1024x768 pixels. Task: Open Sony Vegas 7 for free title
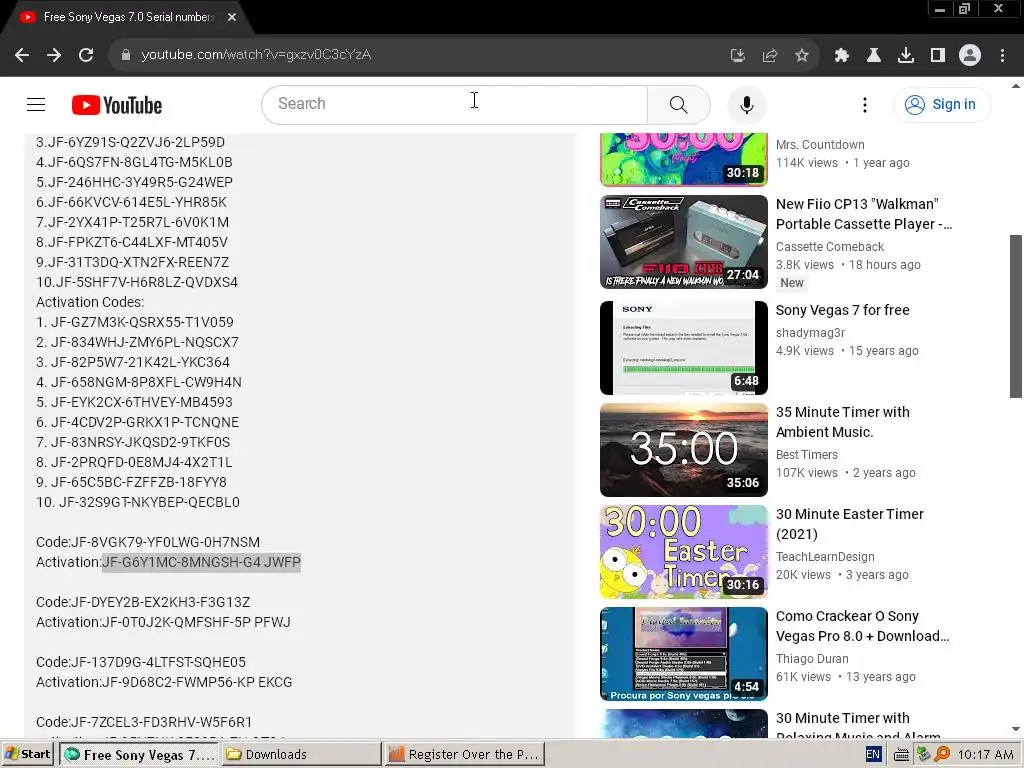(x=842, y=310)
